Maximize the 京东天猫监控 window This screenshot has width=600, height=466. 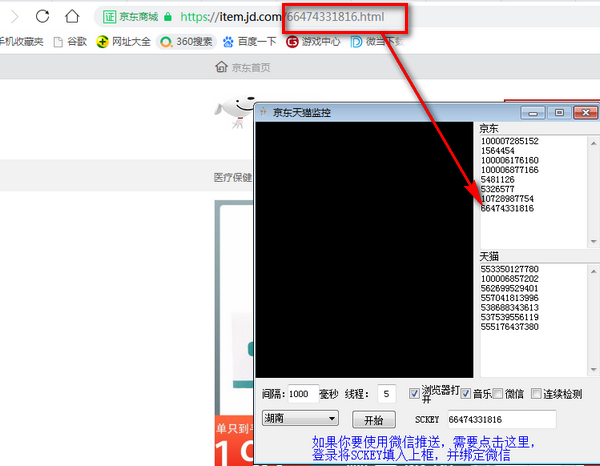[x=559, y=112]
